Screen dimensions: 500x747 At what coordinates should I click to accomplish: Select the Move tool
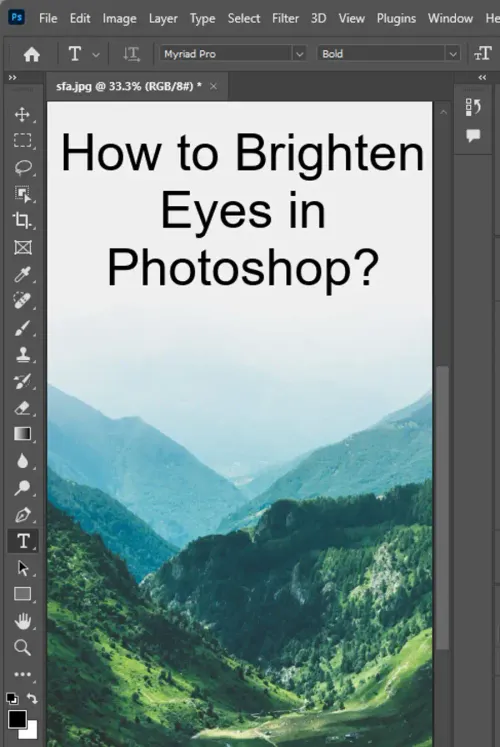22,114
